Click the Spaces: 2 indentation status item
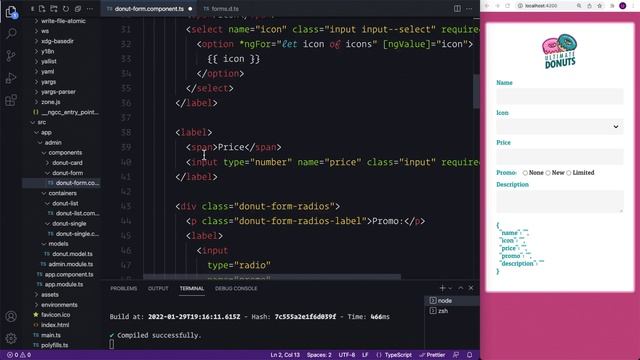Image resolution: width=640 pixels, height=360 pixels. pos(319,355)
